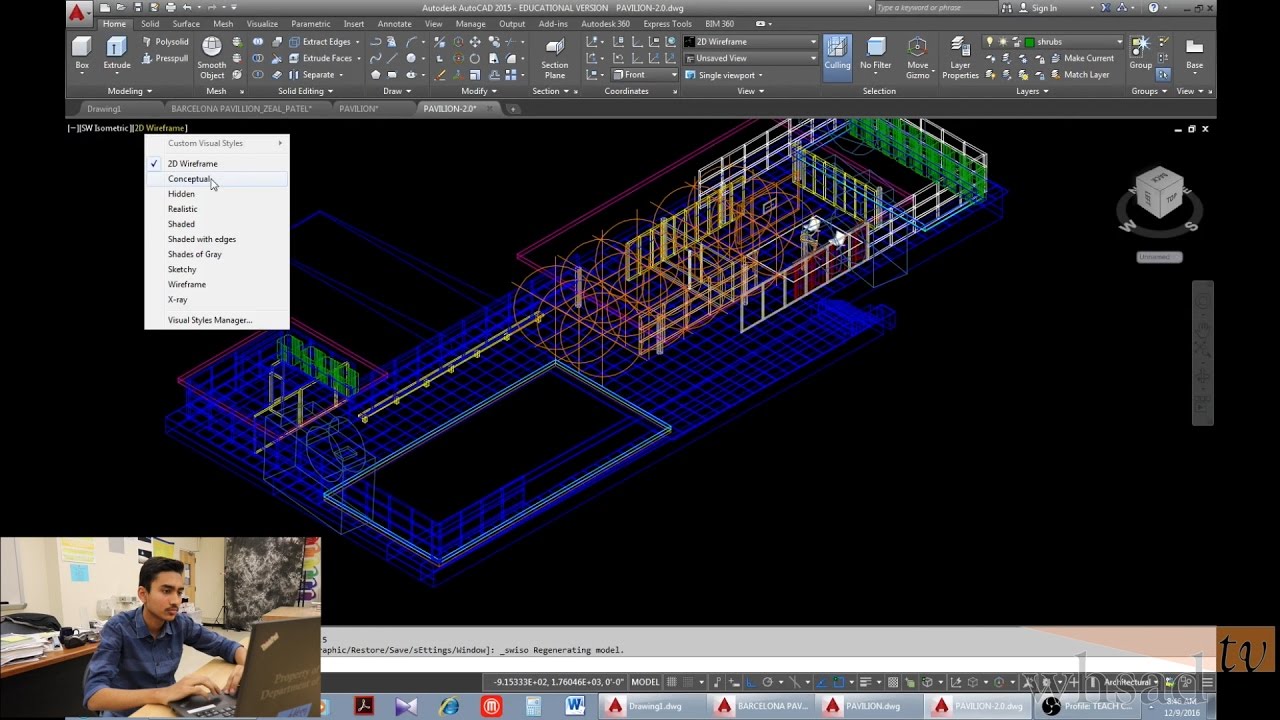Toggle snap mode in status bar
Image resolution: width=1280 pixels, height=720 pixels.
coord(689,682)
